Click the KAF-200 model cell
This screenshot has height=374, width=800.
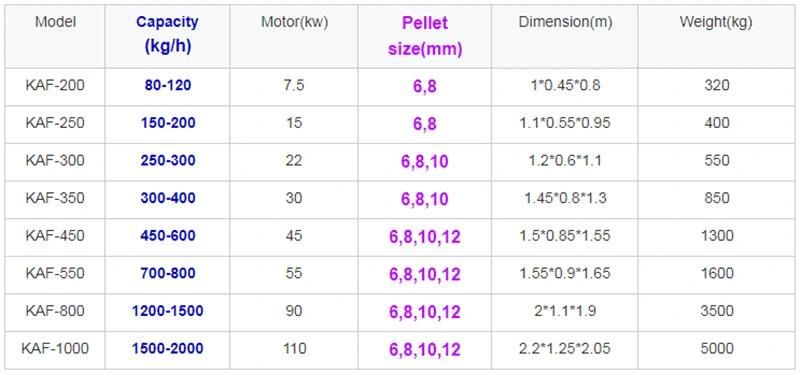(55, 85)
